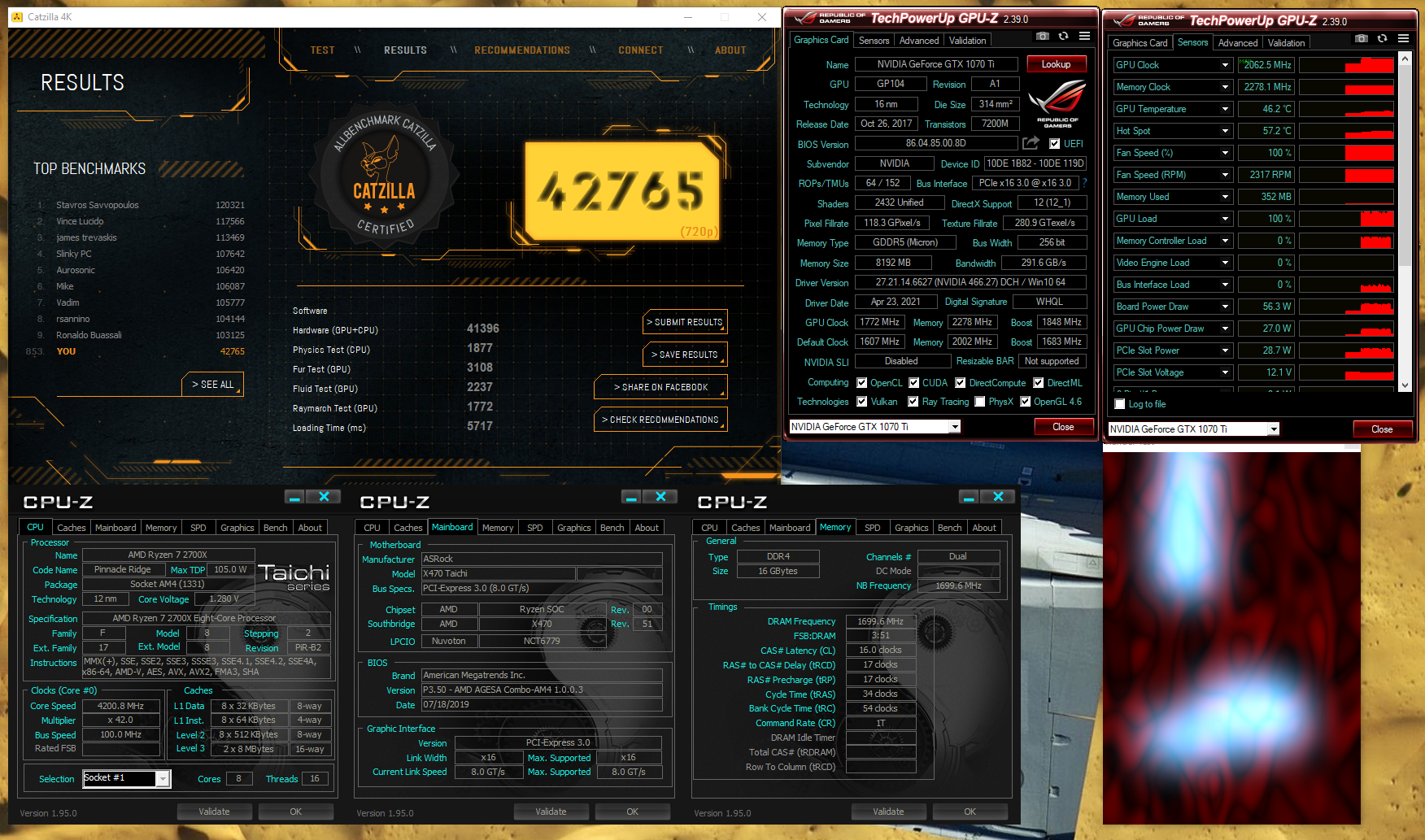Minimize the first CPU-Z window
Screen dimensions: 1425x840
pyautogui.click(x=295, y=497)
